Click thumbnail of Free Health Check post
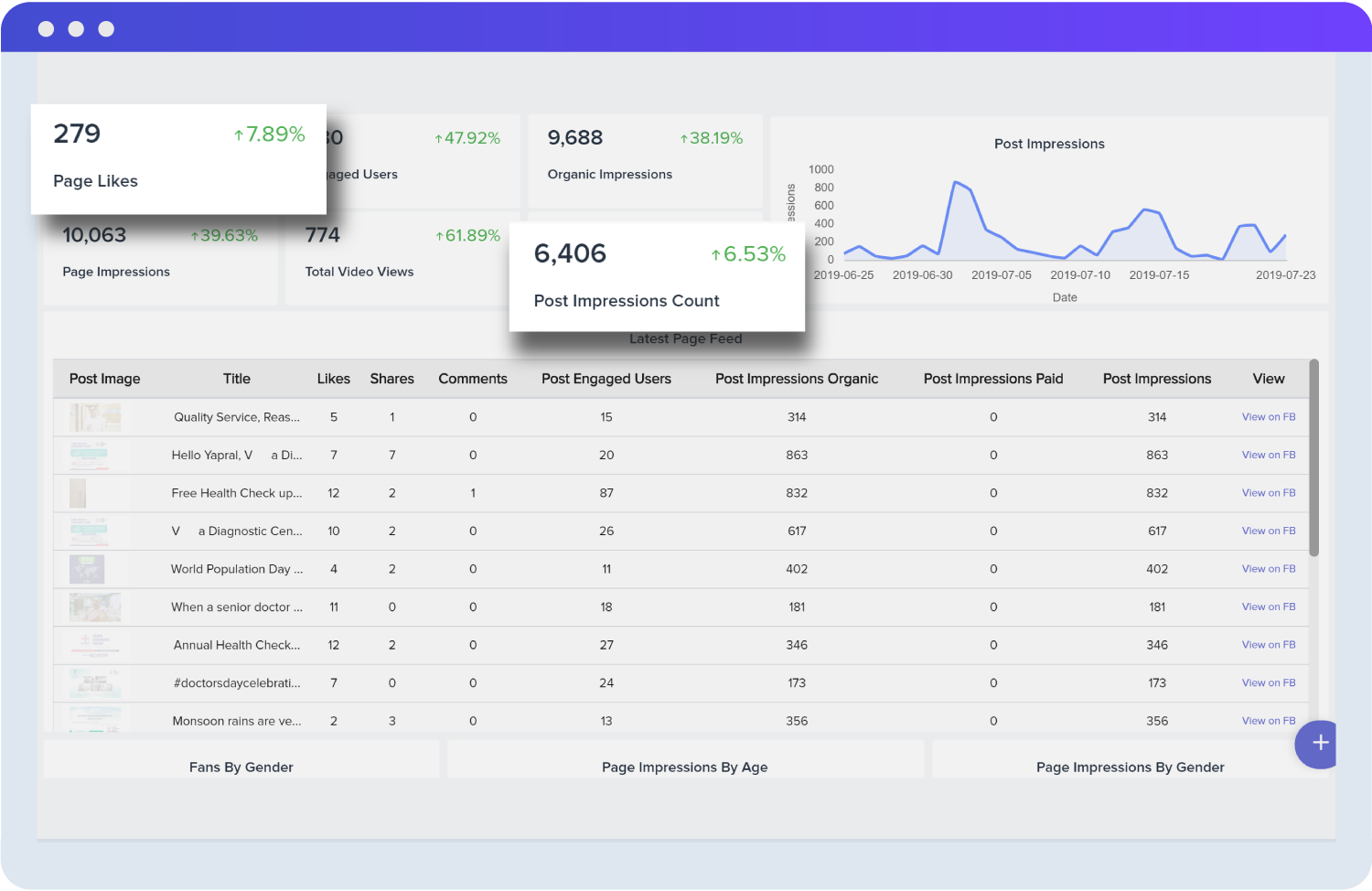Image resolution: width=1372 pixels, height=891 pixels. (78, 493)
